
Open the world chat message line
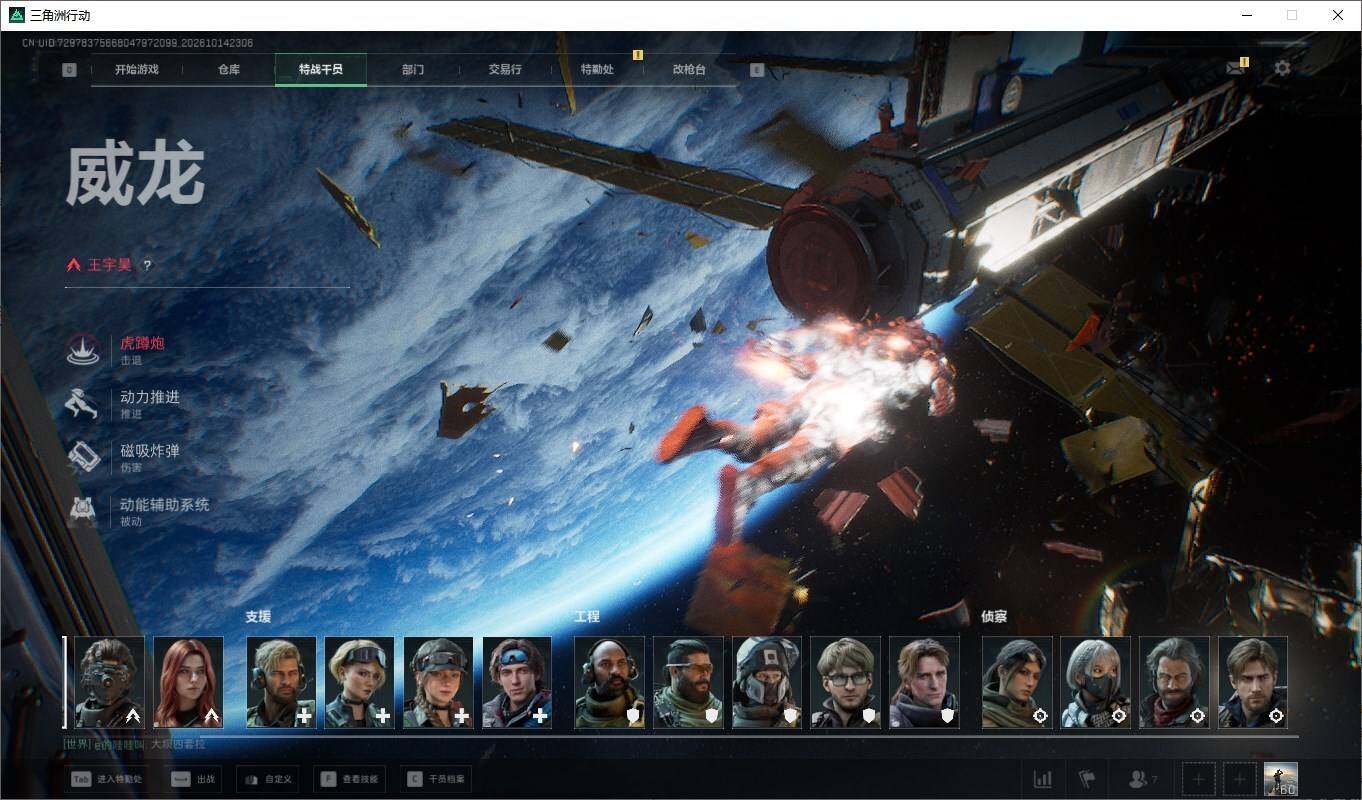pyautogui.click(x=135, y=744)
